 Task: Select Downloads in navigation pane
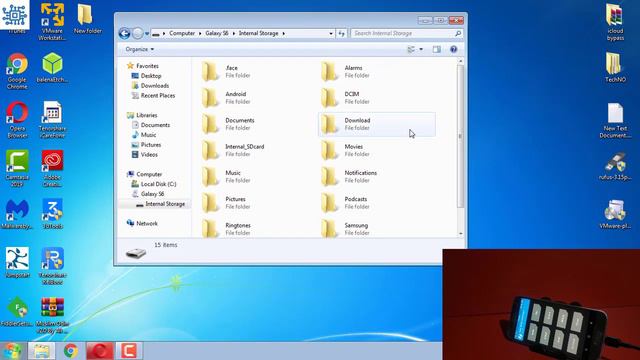click(x=155, y=86)
